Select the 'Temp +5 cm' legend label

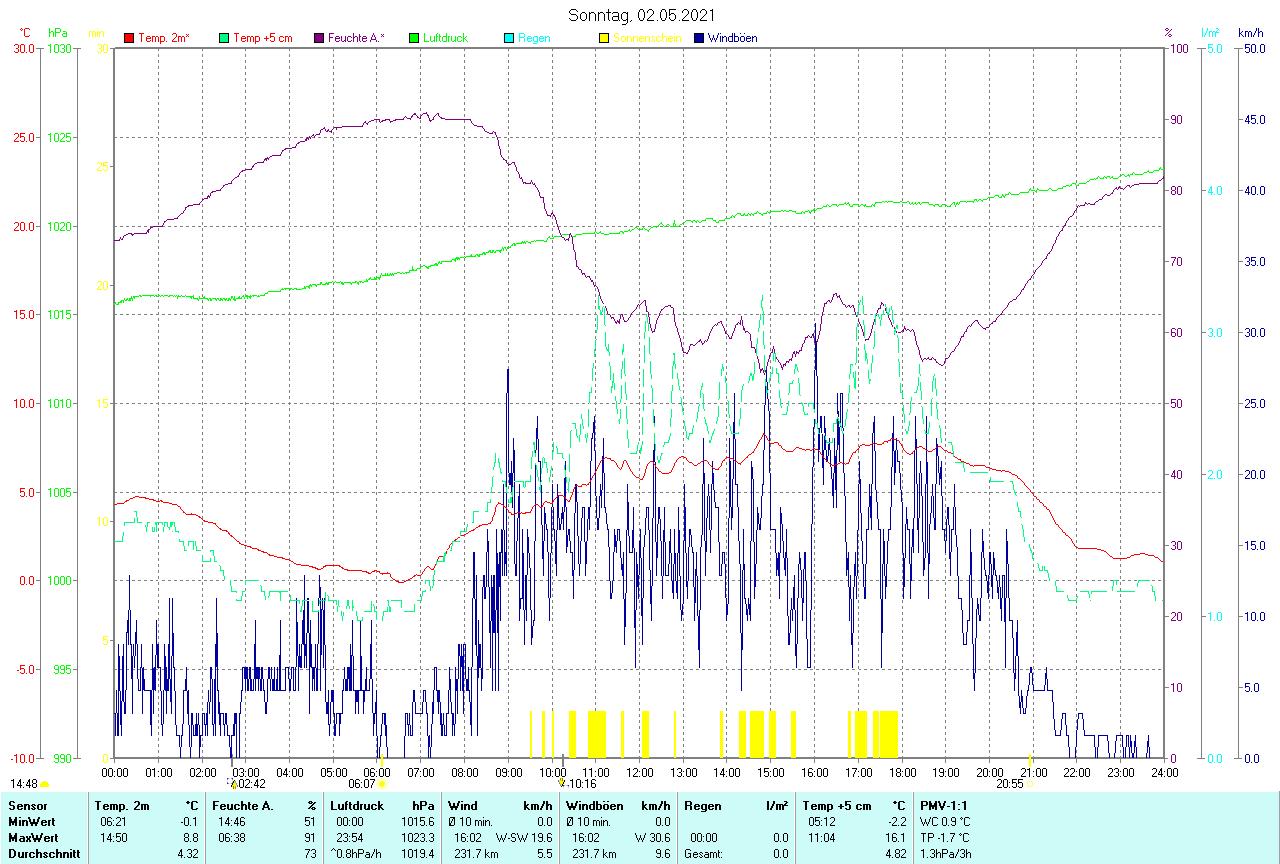click(x=263, y=38)
